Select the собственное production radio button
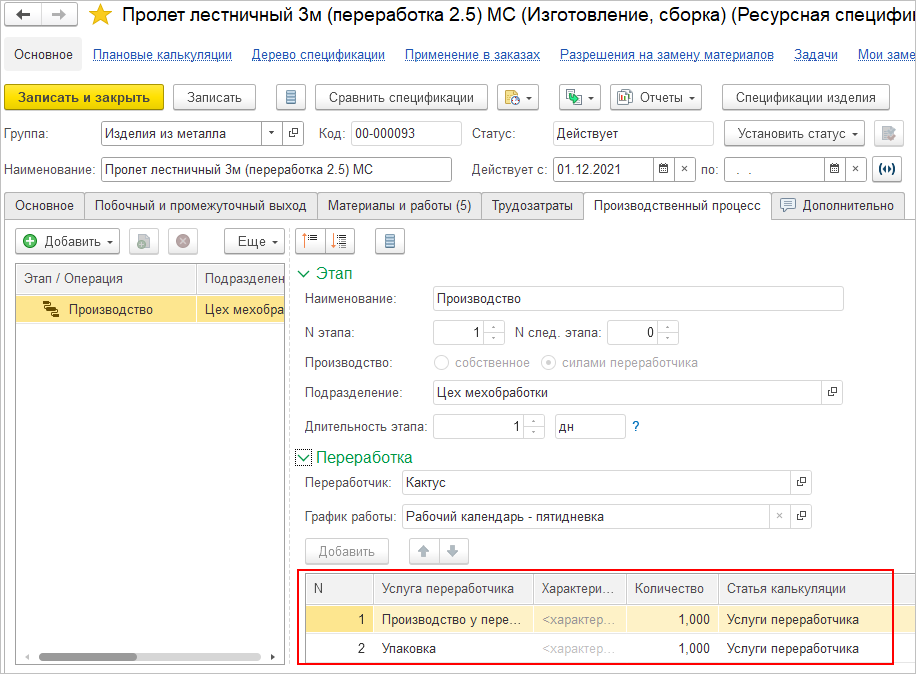The height and width of the screenshot is (674, 916). 440,363
